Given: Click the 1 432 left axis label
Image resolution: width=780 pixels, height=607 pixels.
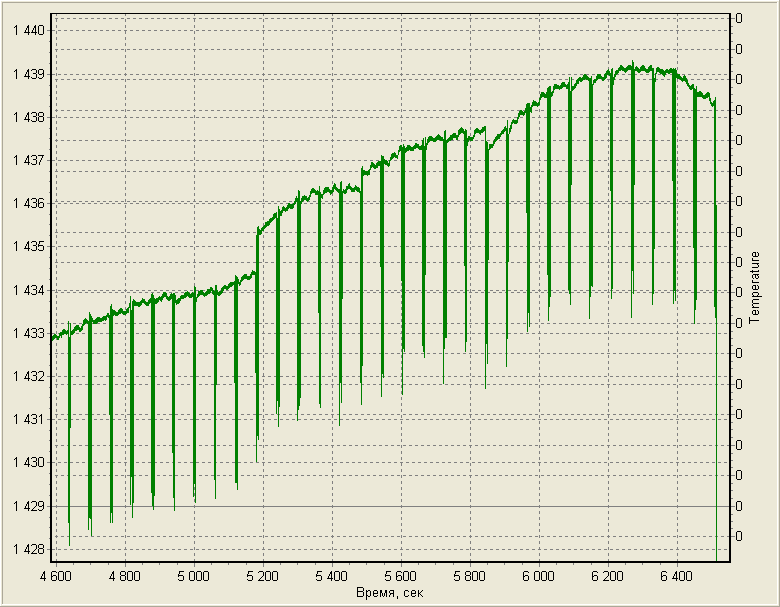Looking at the screenshot, I should [x=28, y=377].
